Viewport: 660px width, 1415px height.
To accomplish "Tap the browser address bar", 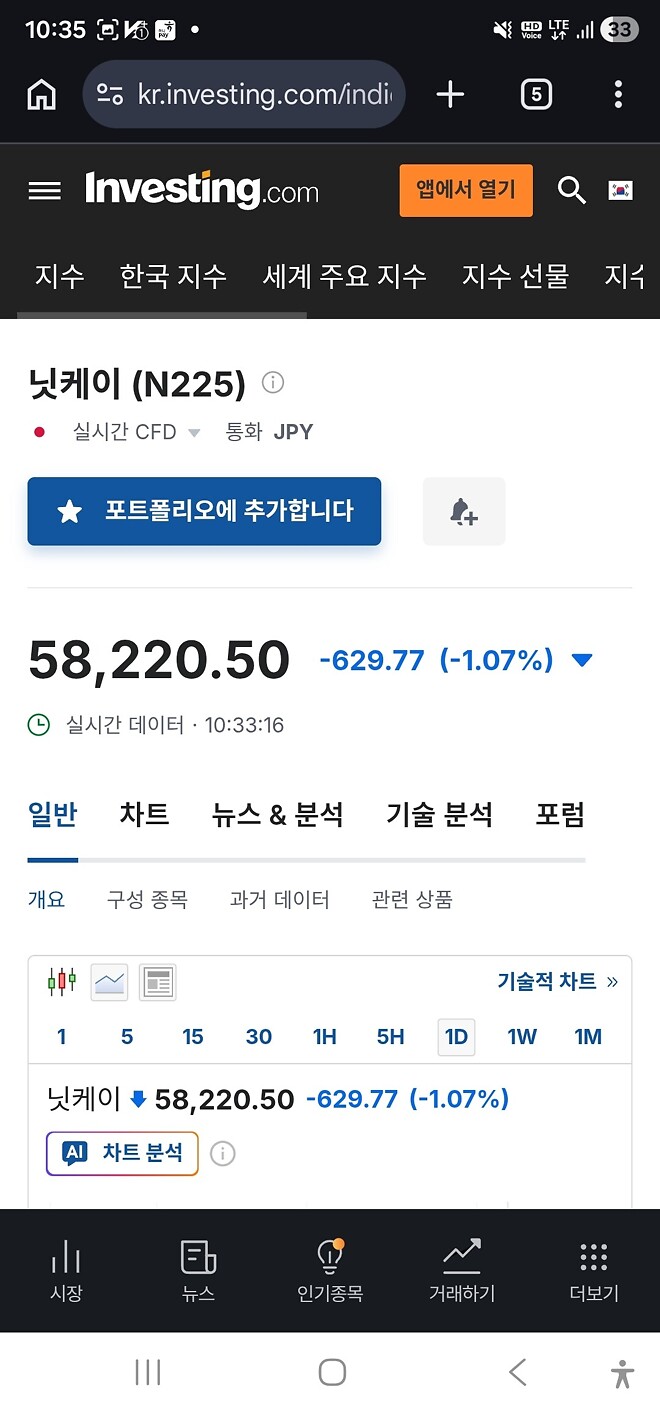I will pyautogui.click(x=243, y=94).
